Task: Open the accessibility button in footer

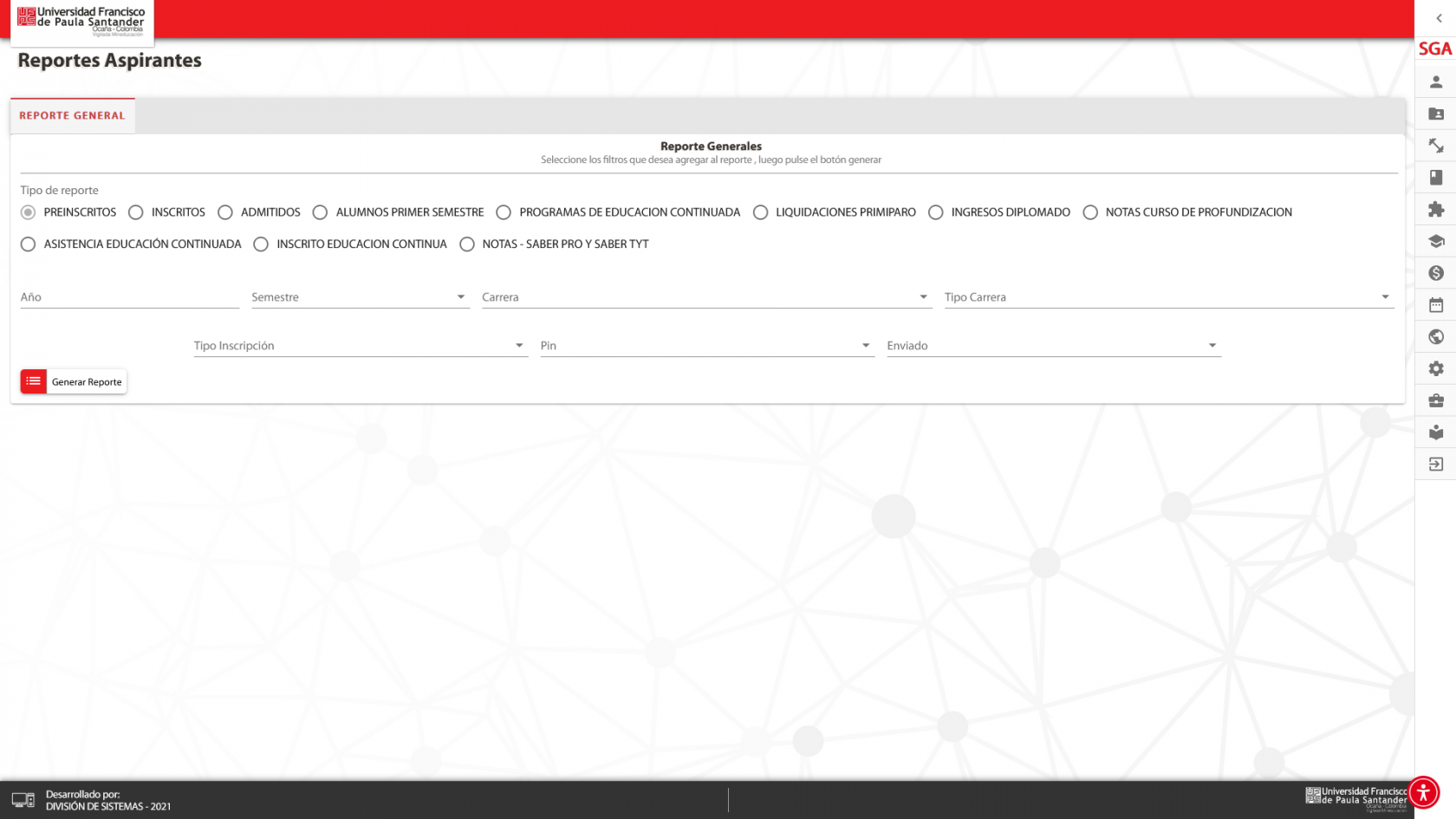Action: pos(1423,792)
